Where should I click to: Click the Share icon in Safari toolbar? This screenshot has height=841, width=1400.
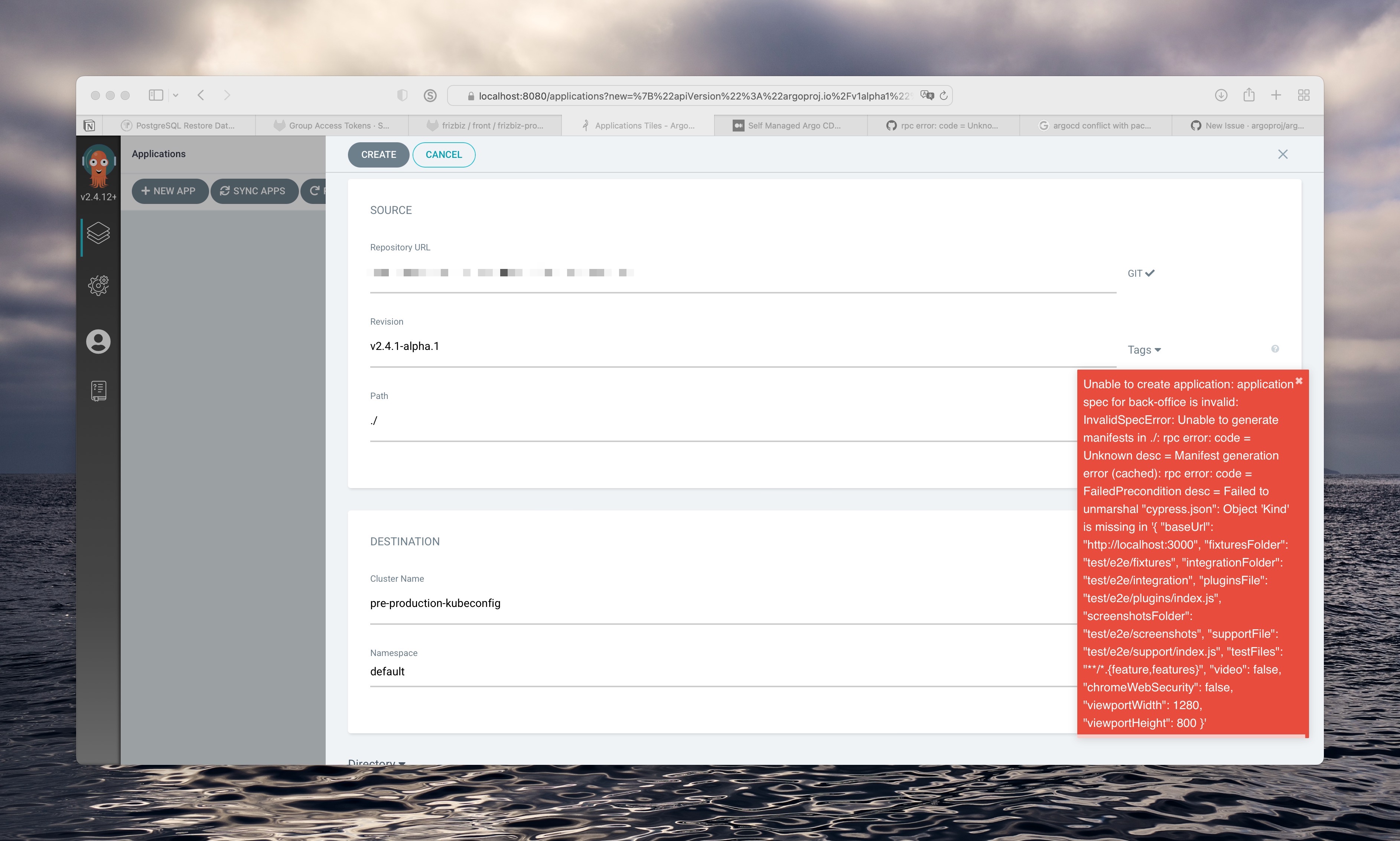point(1249,95)
